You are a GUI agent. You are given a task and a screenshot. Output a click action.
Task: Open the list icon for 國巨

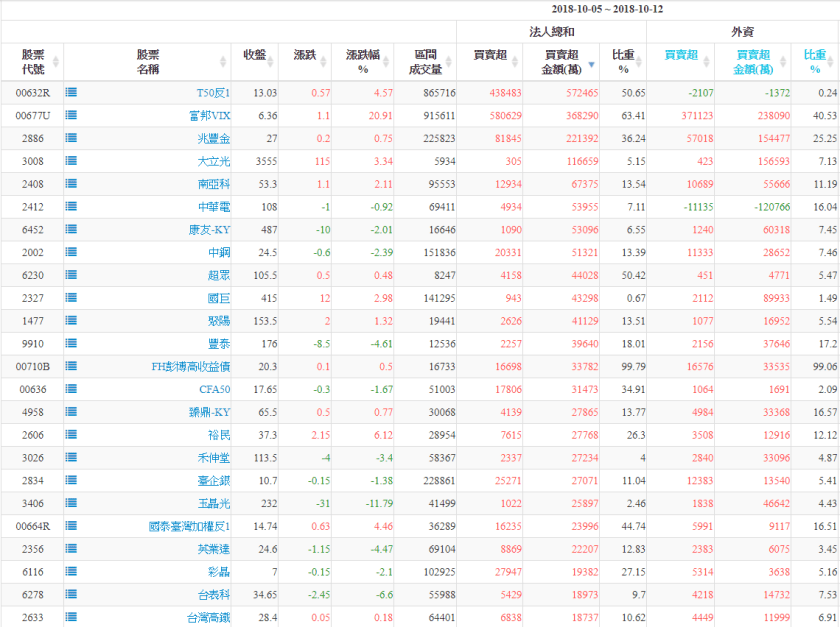(x=72, y=297)
